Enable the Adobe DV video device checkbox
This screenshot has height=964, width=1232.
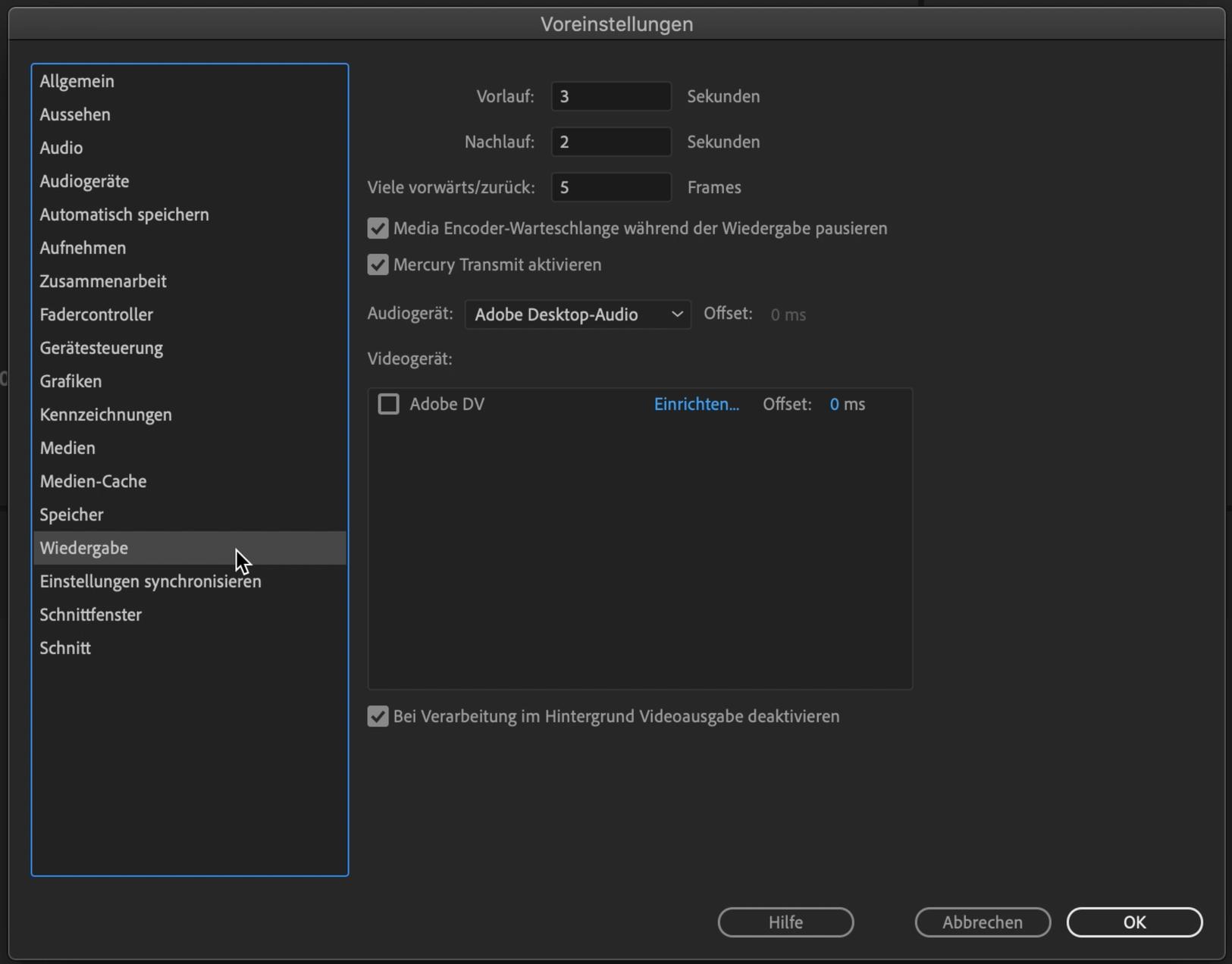click(388, 405)
